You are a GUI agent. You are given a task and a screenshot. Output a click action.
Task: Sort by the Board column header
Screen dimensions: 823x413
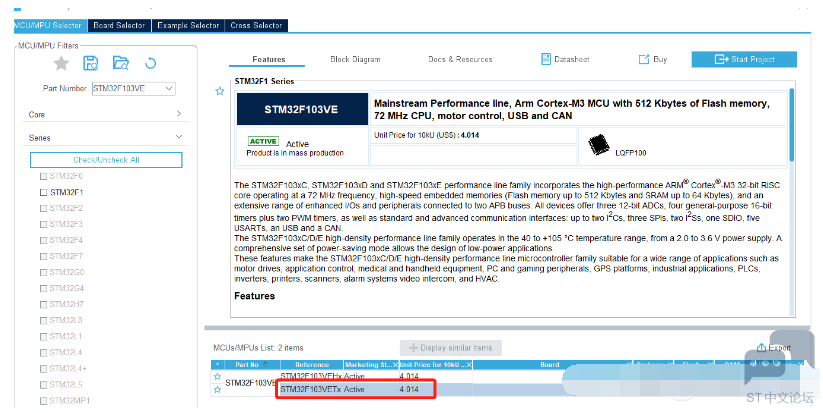(550, 365)
